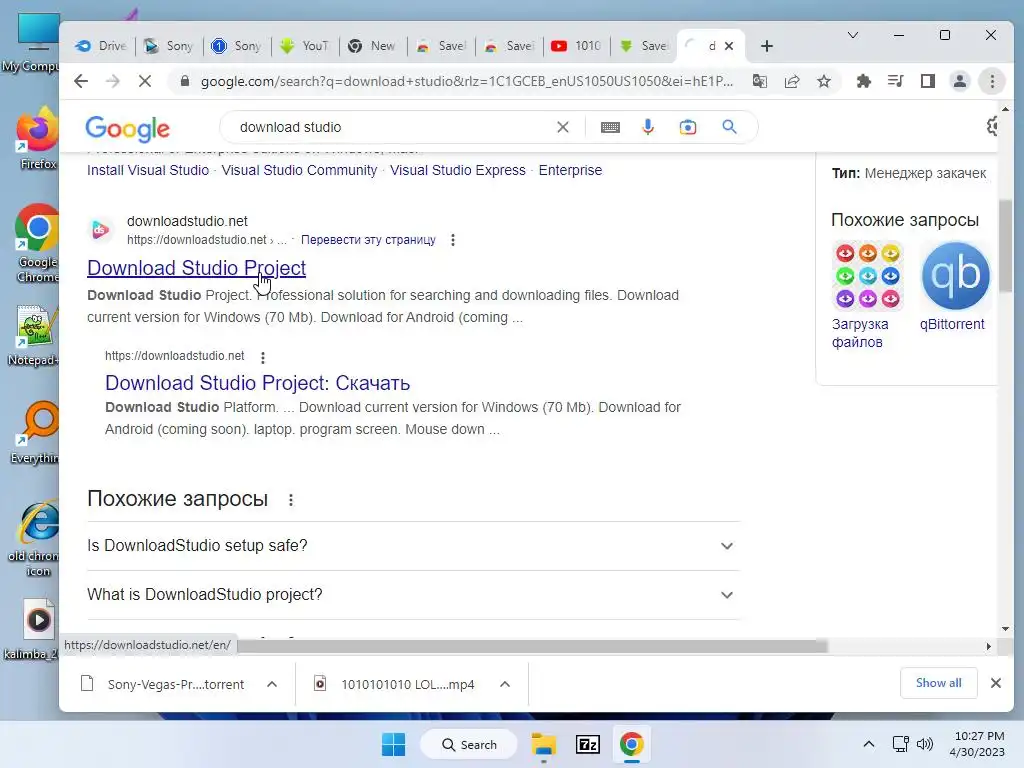The height and width of the screenshot is (768, 1024).
Task: Open the translate page icon in address bar
Action: 760,81
